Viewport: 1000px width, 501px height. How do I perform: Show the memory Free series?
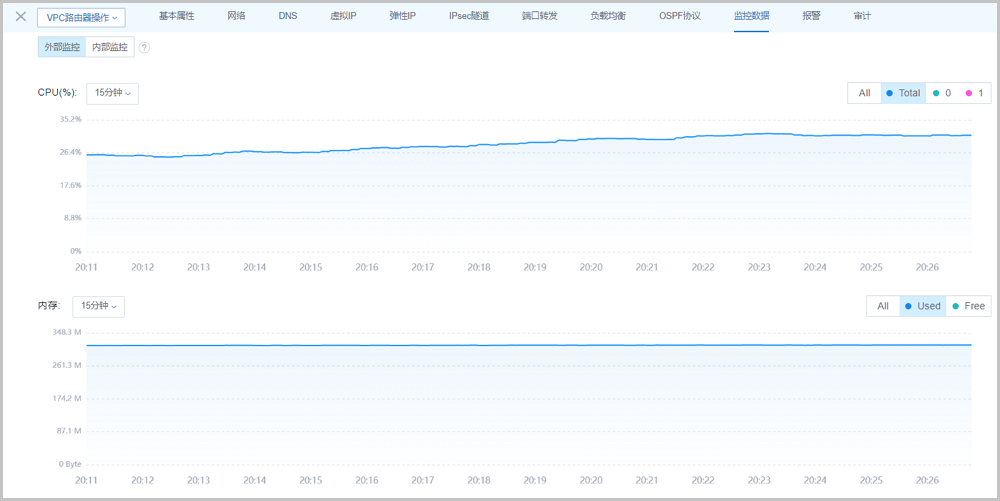[x=968, y=306]
